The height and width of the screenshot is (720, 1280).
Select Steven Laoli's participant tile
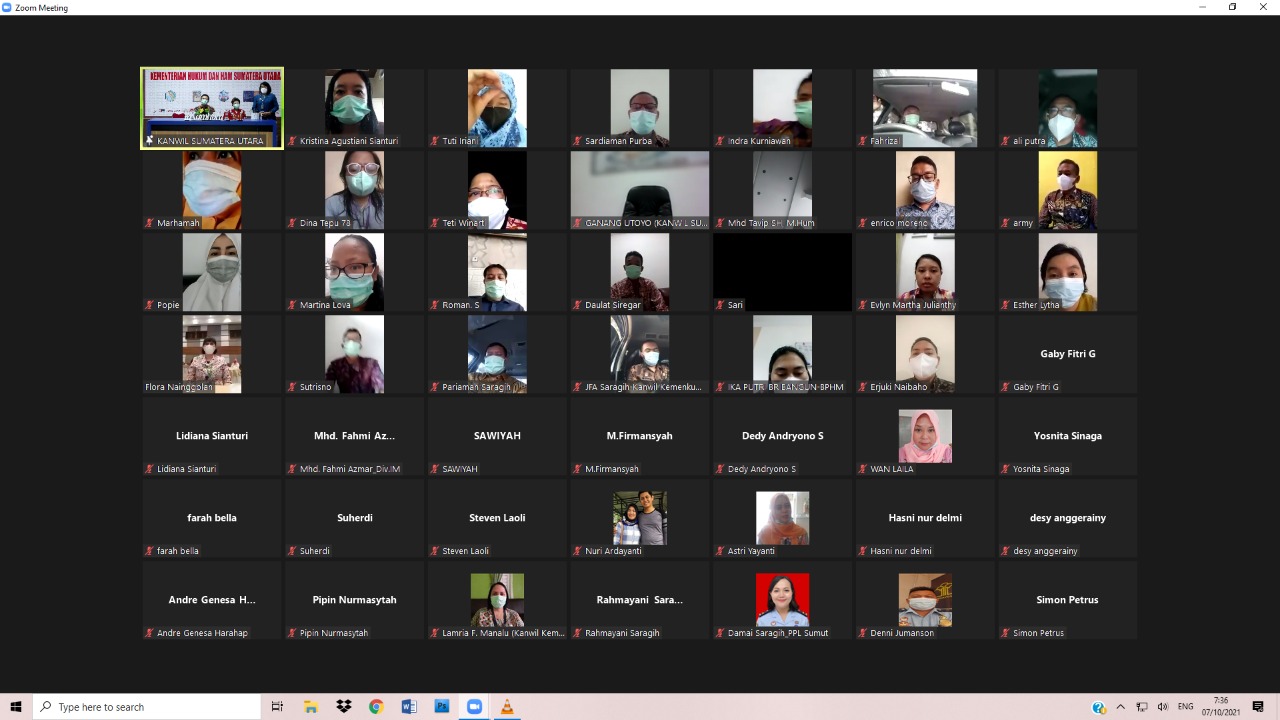pyautogui.click(x=497, y=518)
